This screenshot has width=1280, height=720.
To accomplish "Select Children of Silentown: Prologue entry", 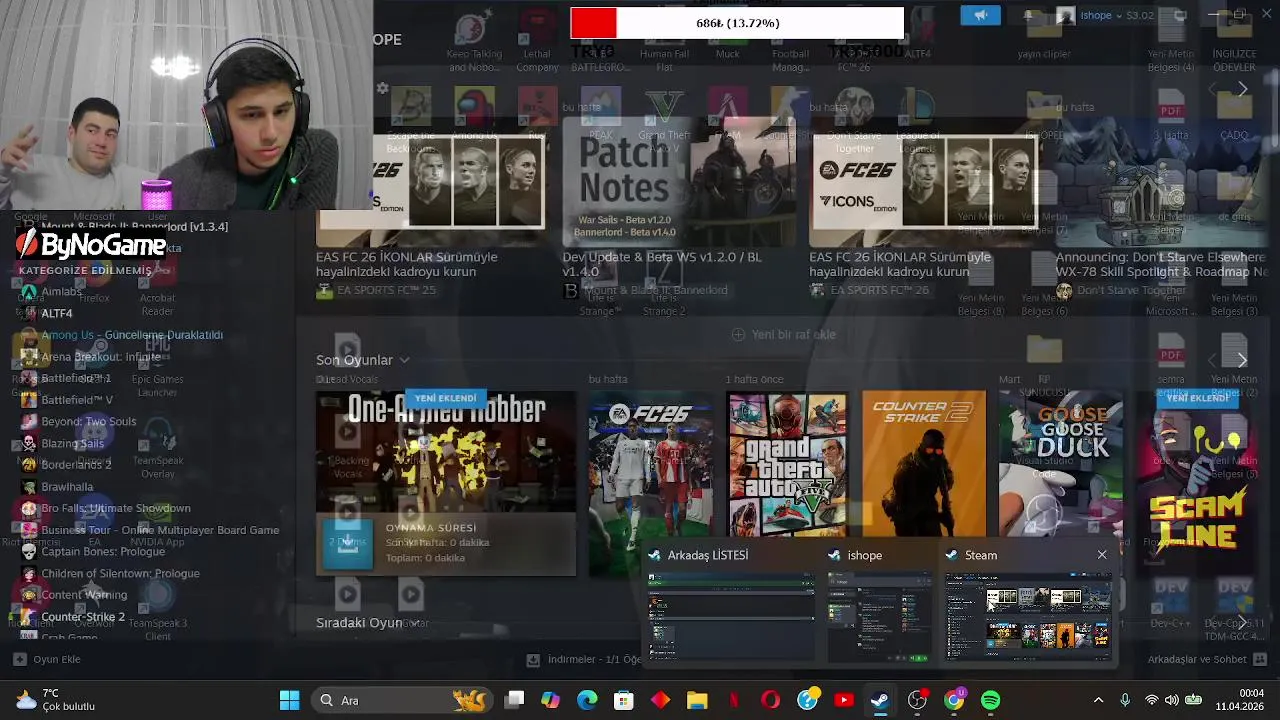I will coord(120,573).
